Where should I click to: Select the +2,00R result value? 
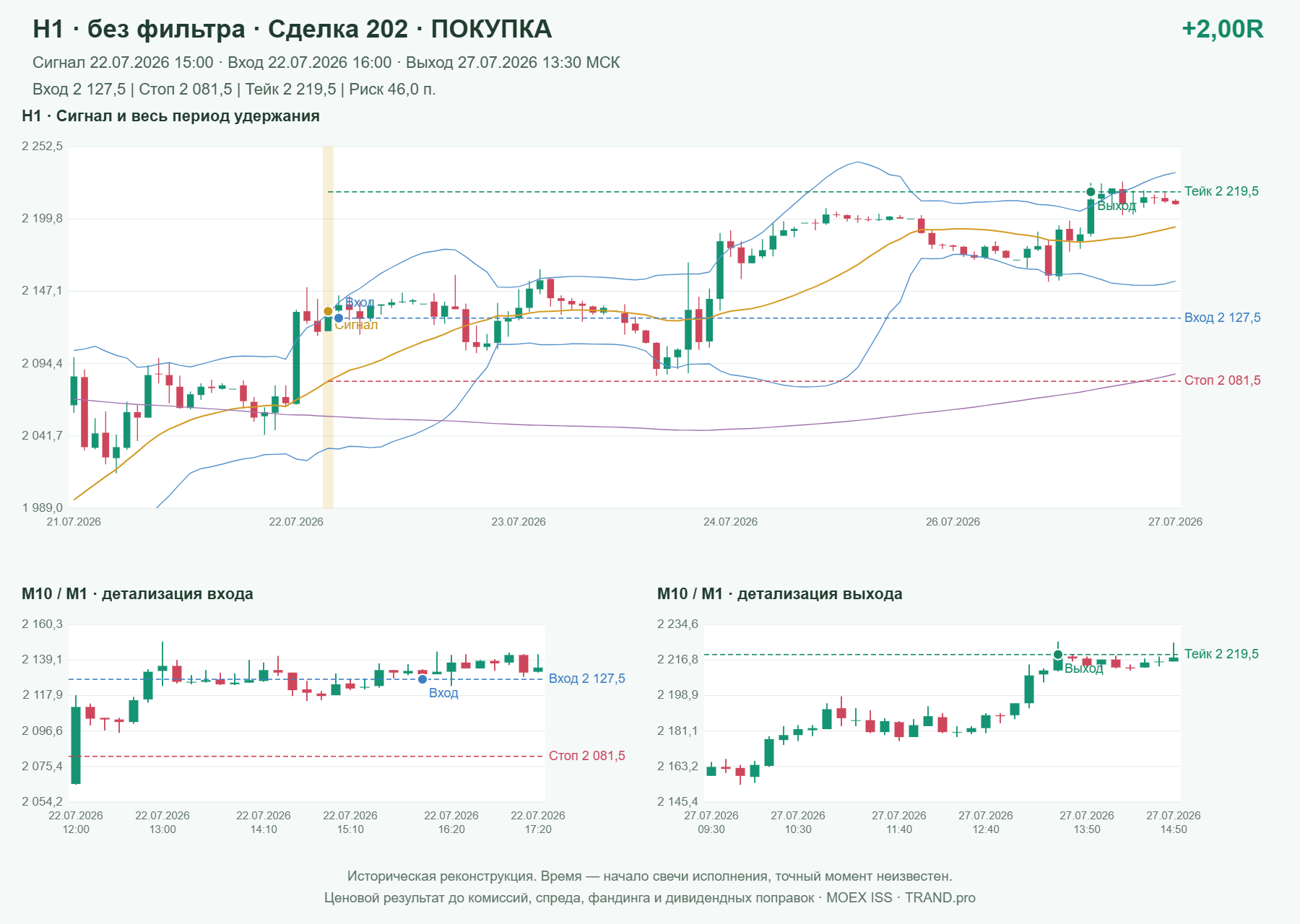tap(1222, 29)
